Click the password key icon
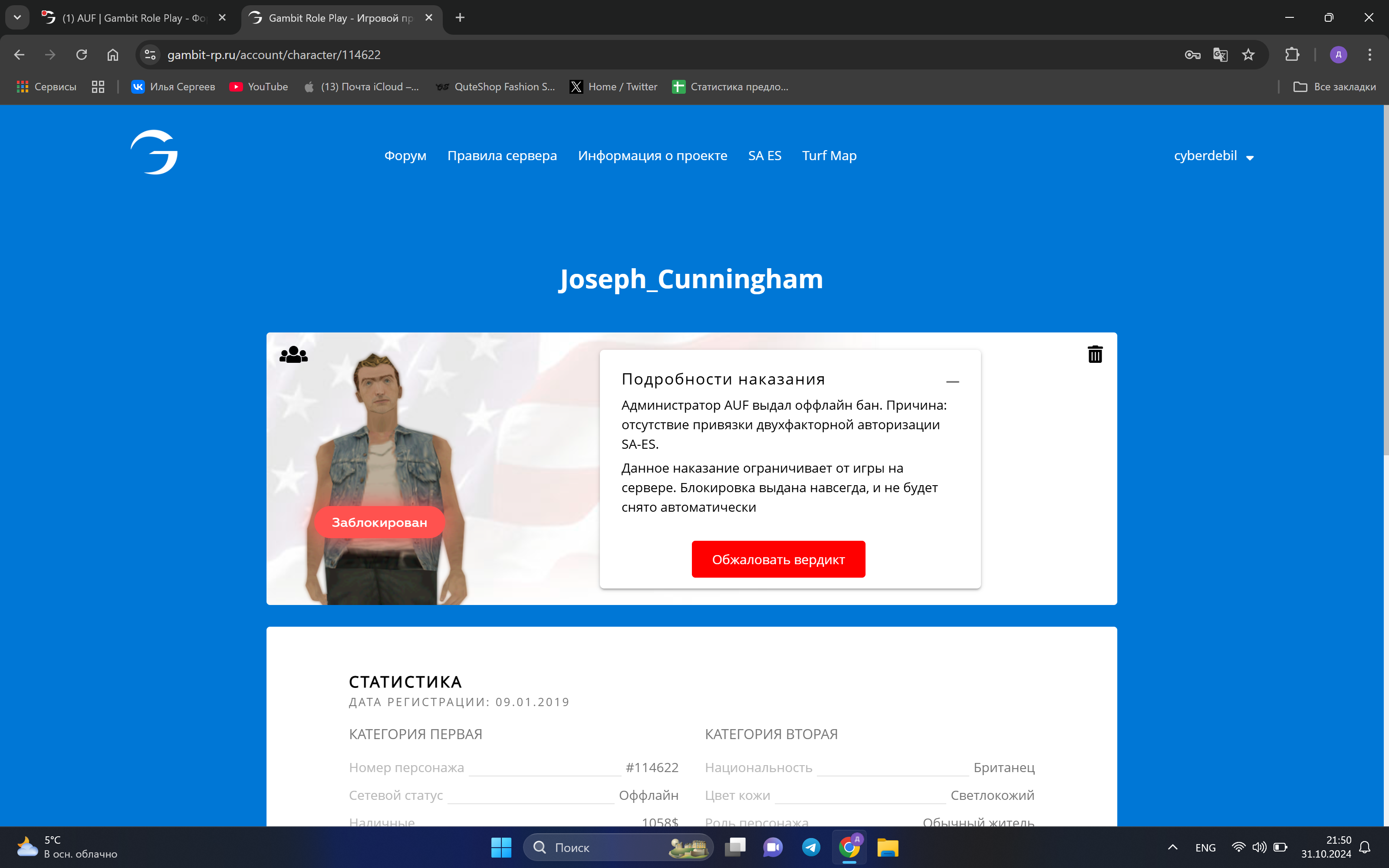 click(1192, 55)
